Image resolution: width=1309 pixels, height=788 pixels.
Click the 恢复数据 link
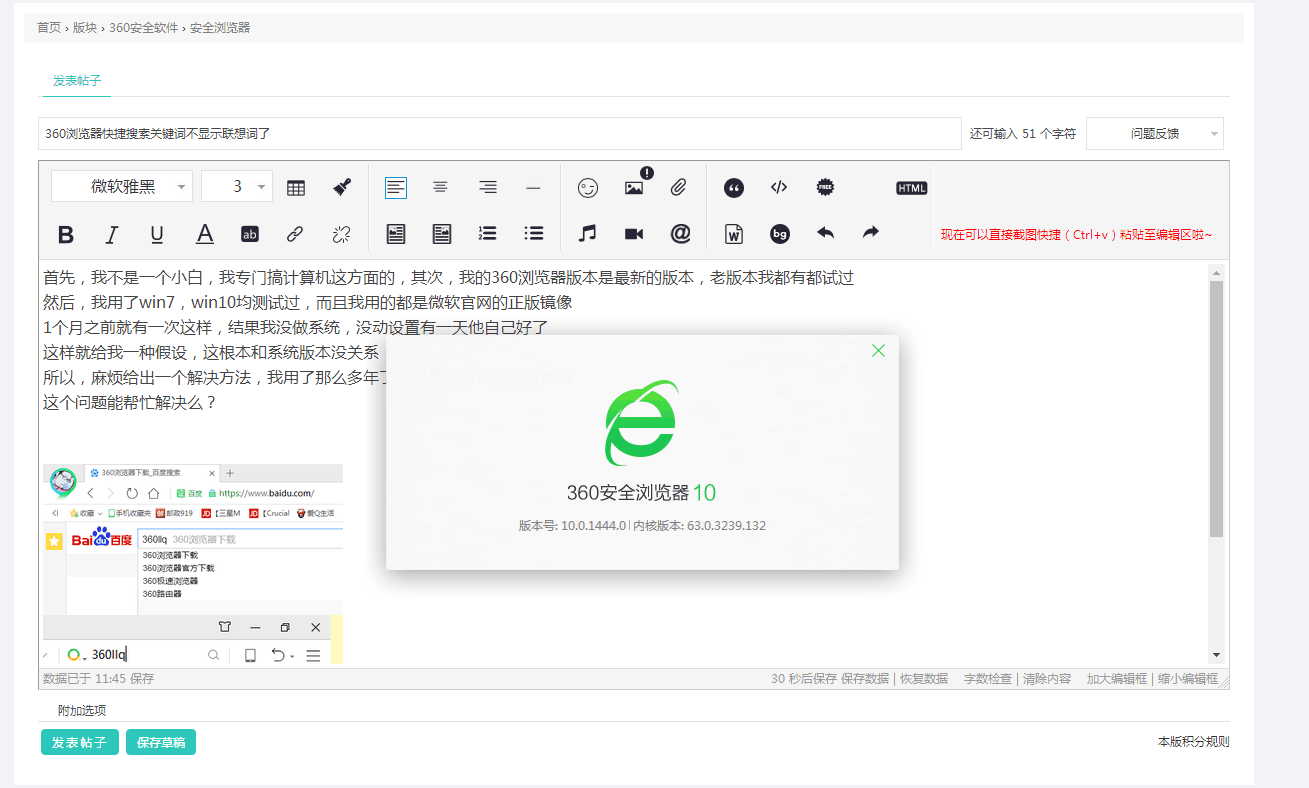tap(924, 678)
